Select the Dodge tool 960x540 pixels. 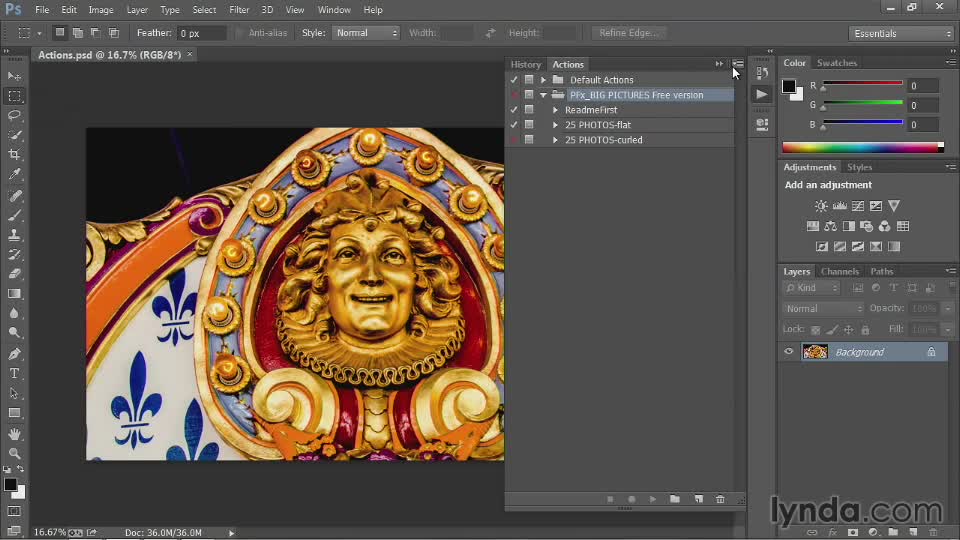[14, 333]
